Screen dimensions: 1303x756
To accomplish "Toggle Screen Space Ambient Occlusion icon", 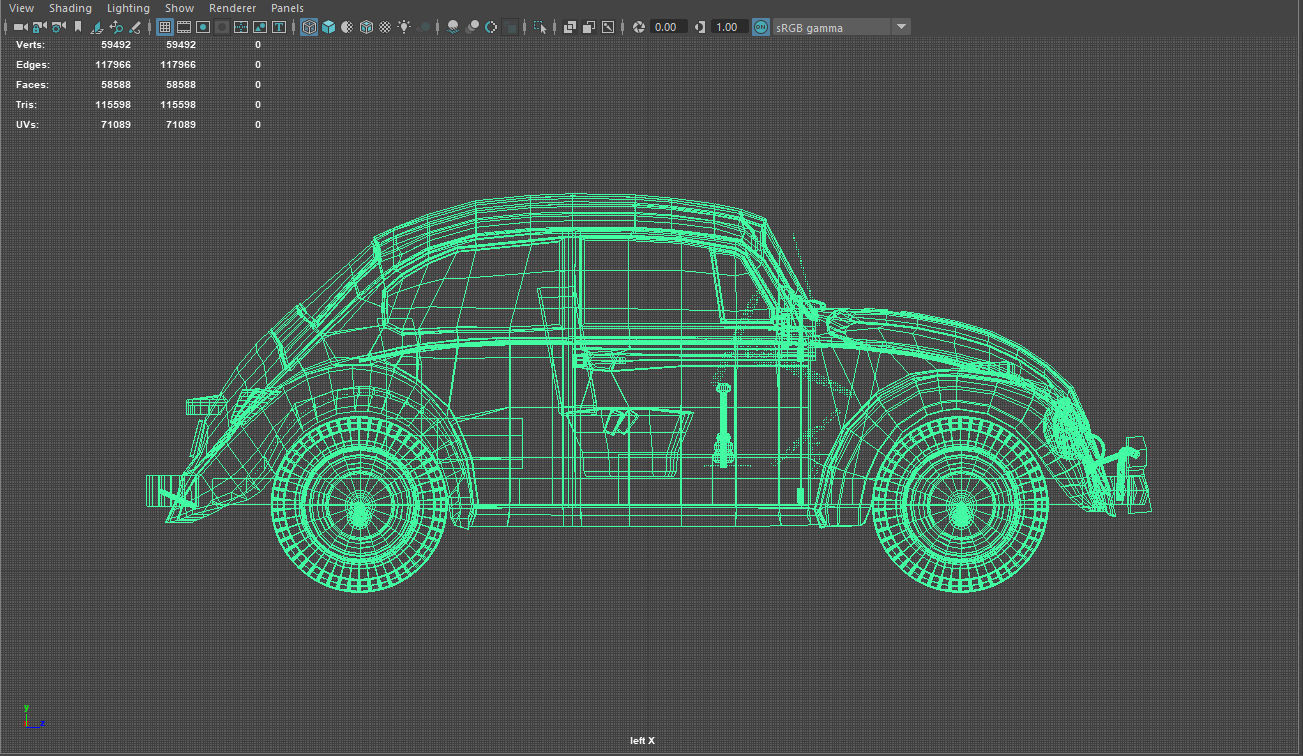I will (453, 27).
